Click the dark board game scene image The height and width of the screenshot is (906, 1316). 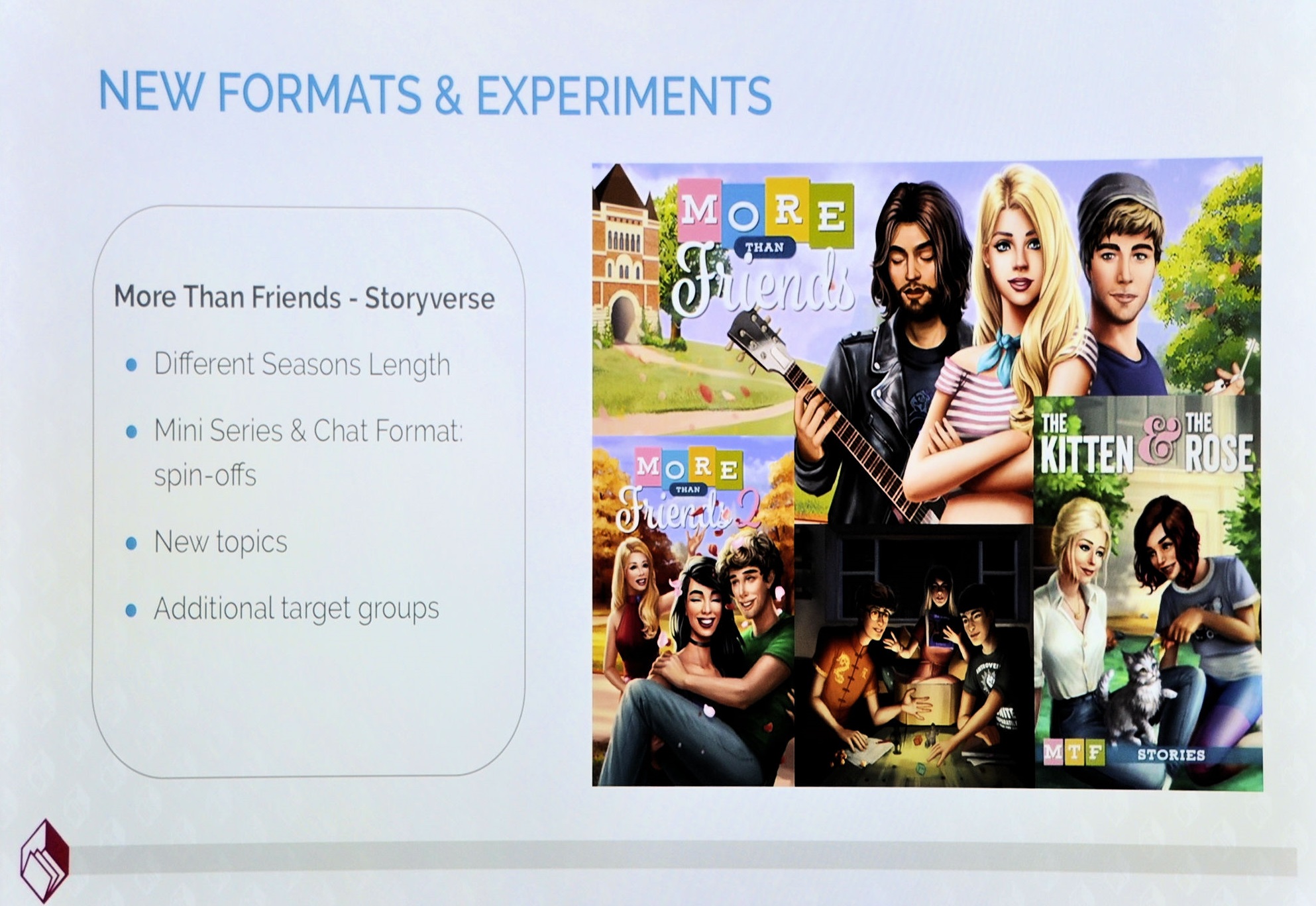click(x=914, y=656)
